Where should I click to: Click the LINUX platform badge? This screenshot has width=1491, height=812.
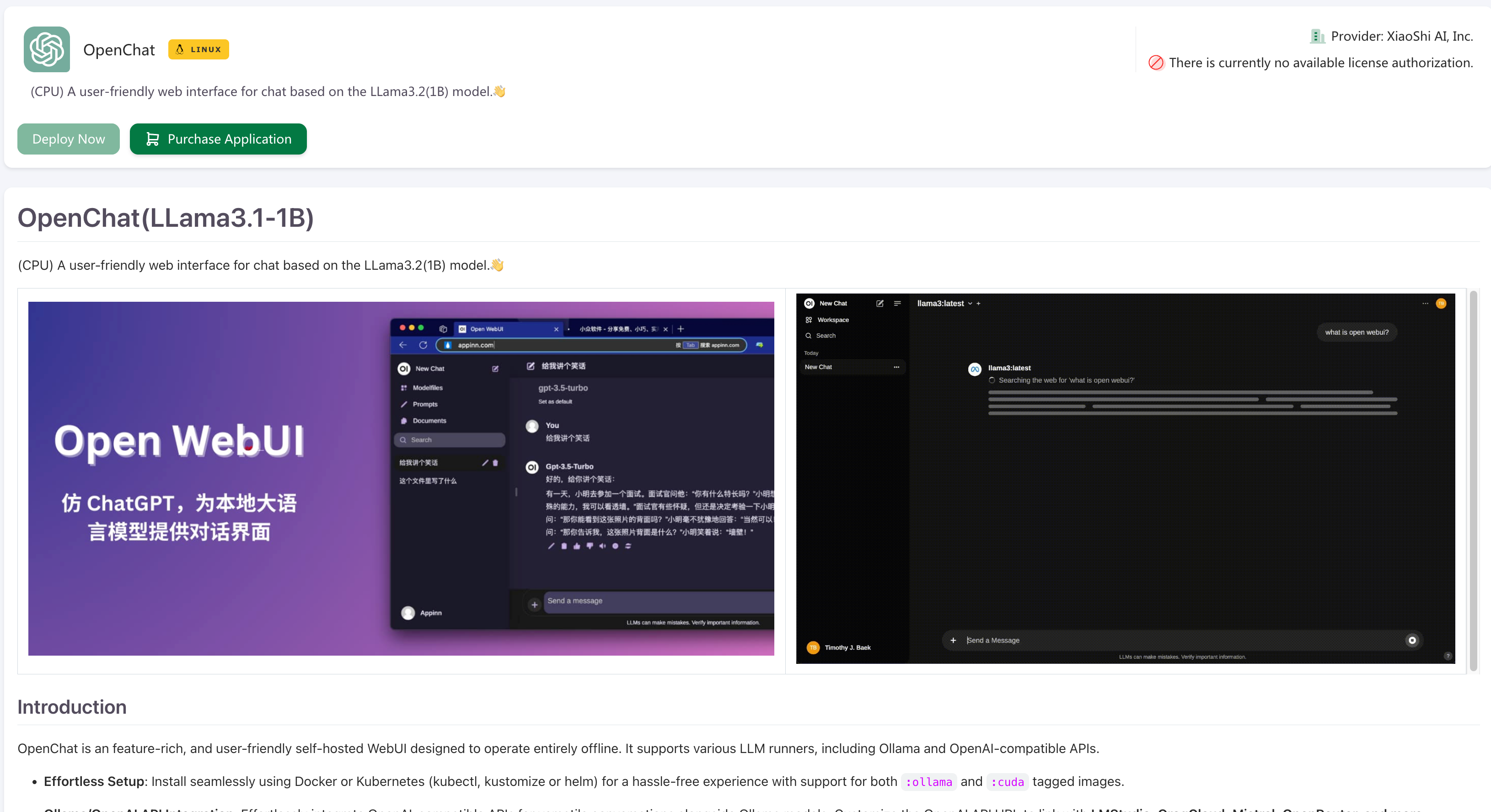pyautogui.click(x=198, y=49)
